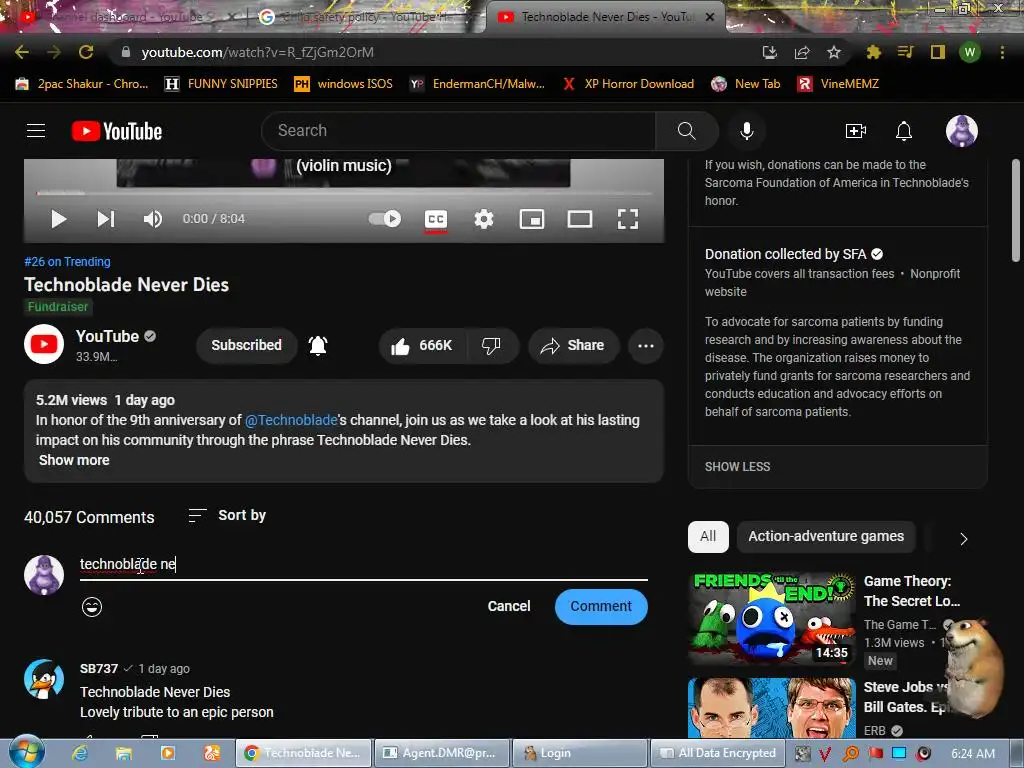
Task: Open the Chrome extensions puzzle icon
Action: (873, 52)
